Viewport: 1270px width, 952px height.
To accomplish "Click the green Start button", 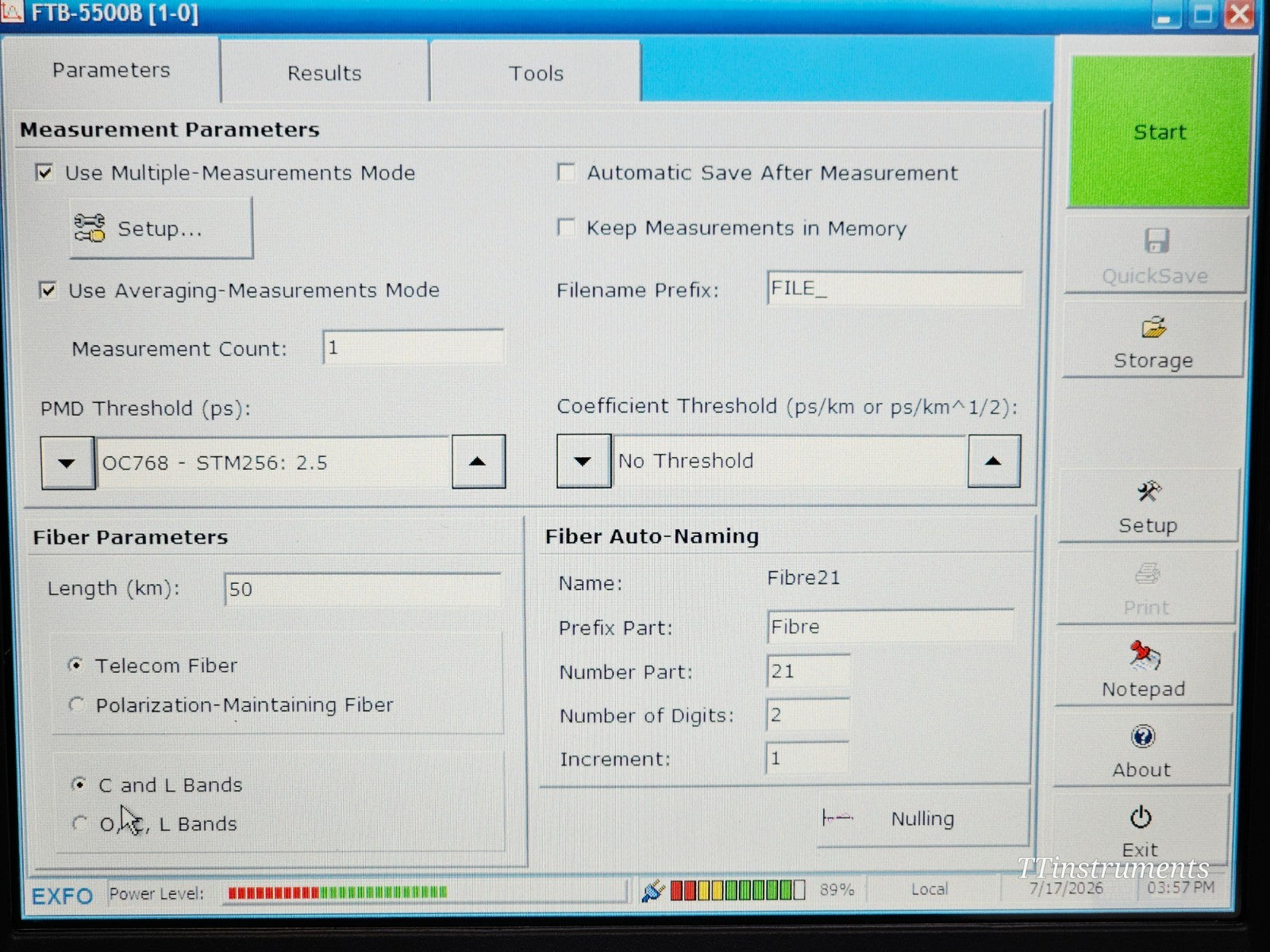I will pos(1160,132).
